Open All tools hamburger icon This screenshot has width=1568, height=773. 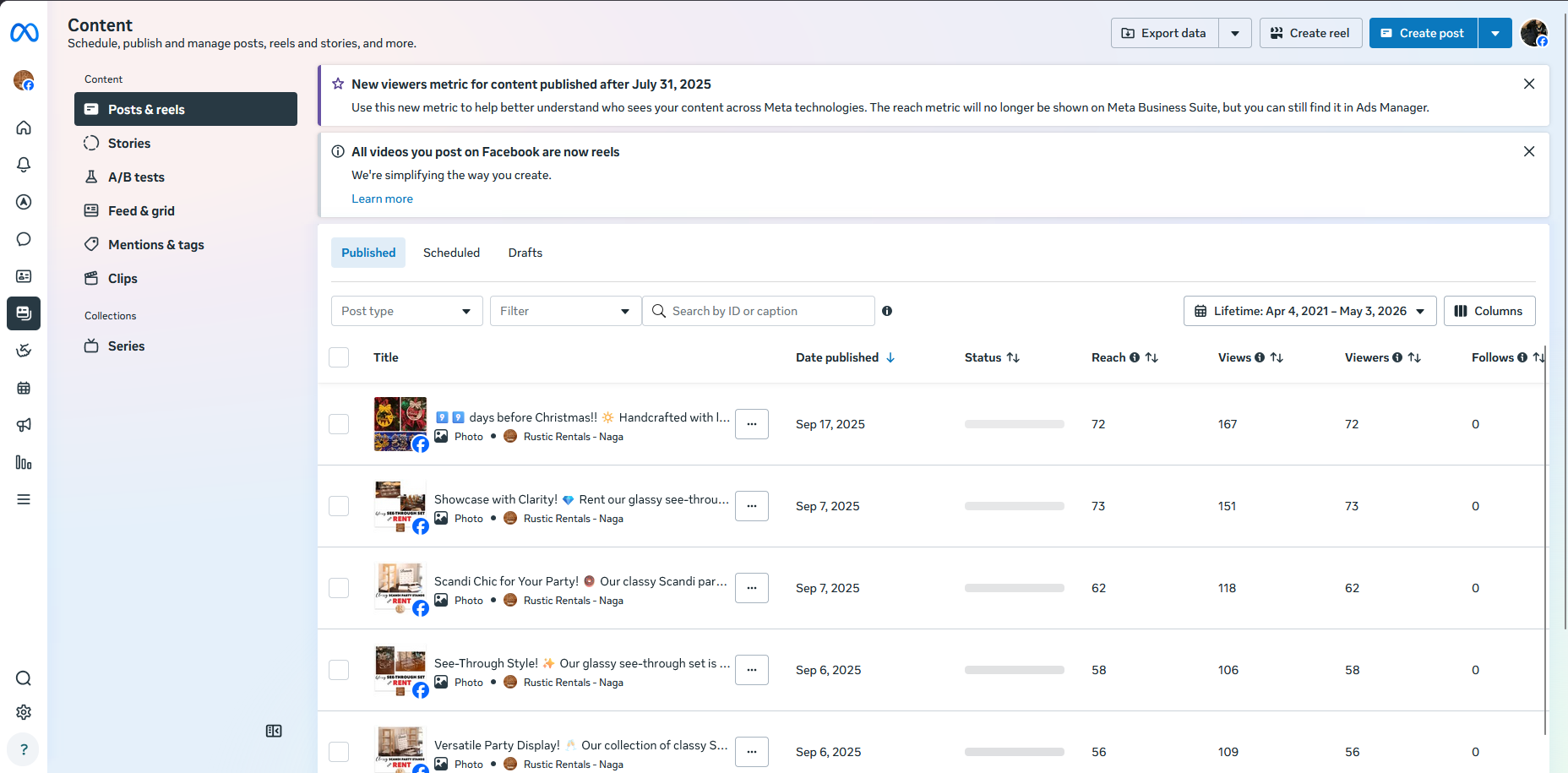[24, 499]
